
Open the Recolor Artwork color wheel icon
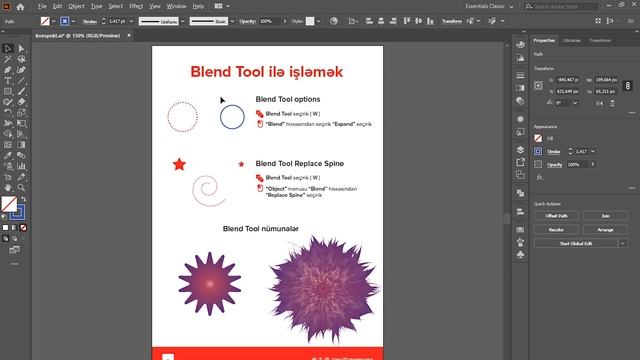333,21
